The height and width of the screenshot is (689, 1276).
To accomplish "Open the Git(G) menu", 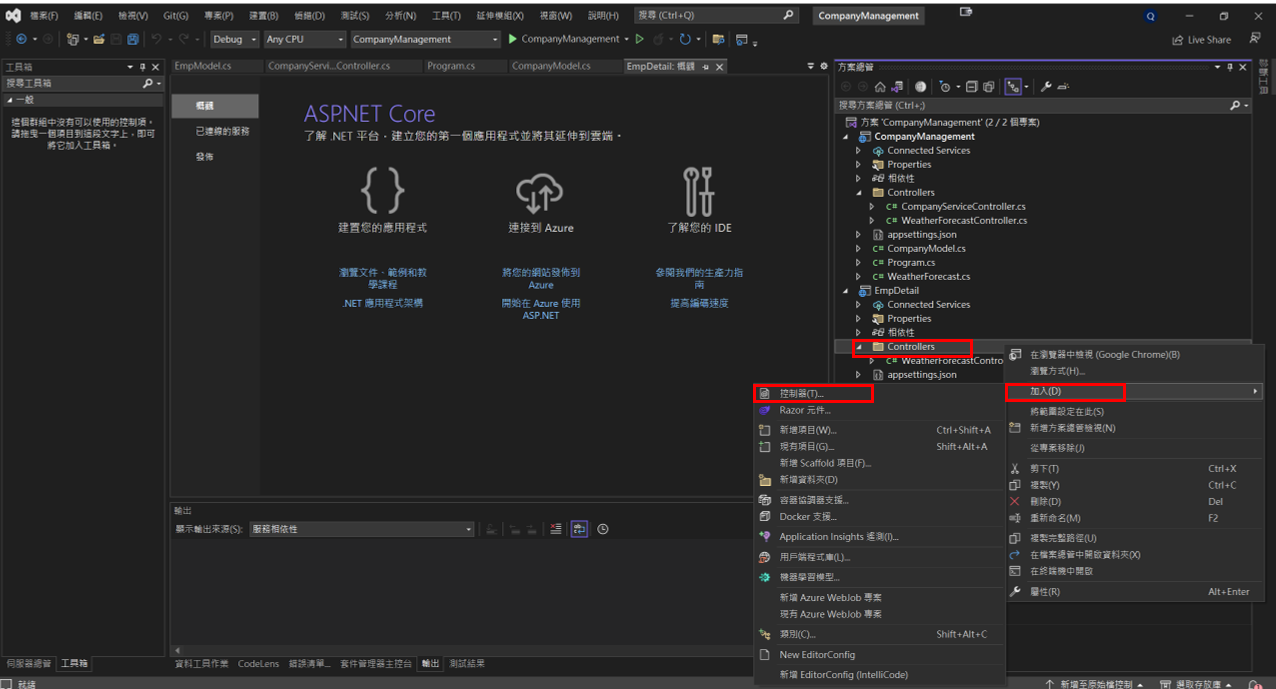I will [178, 16].
